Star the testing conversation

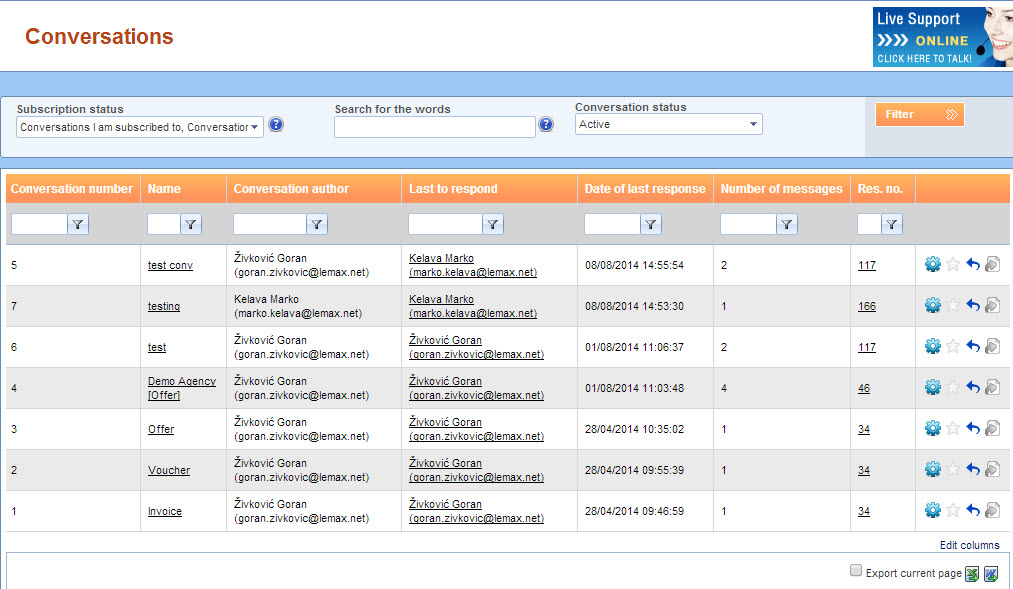(953, 305)
